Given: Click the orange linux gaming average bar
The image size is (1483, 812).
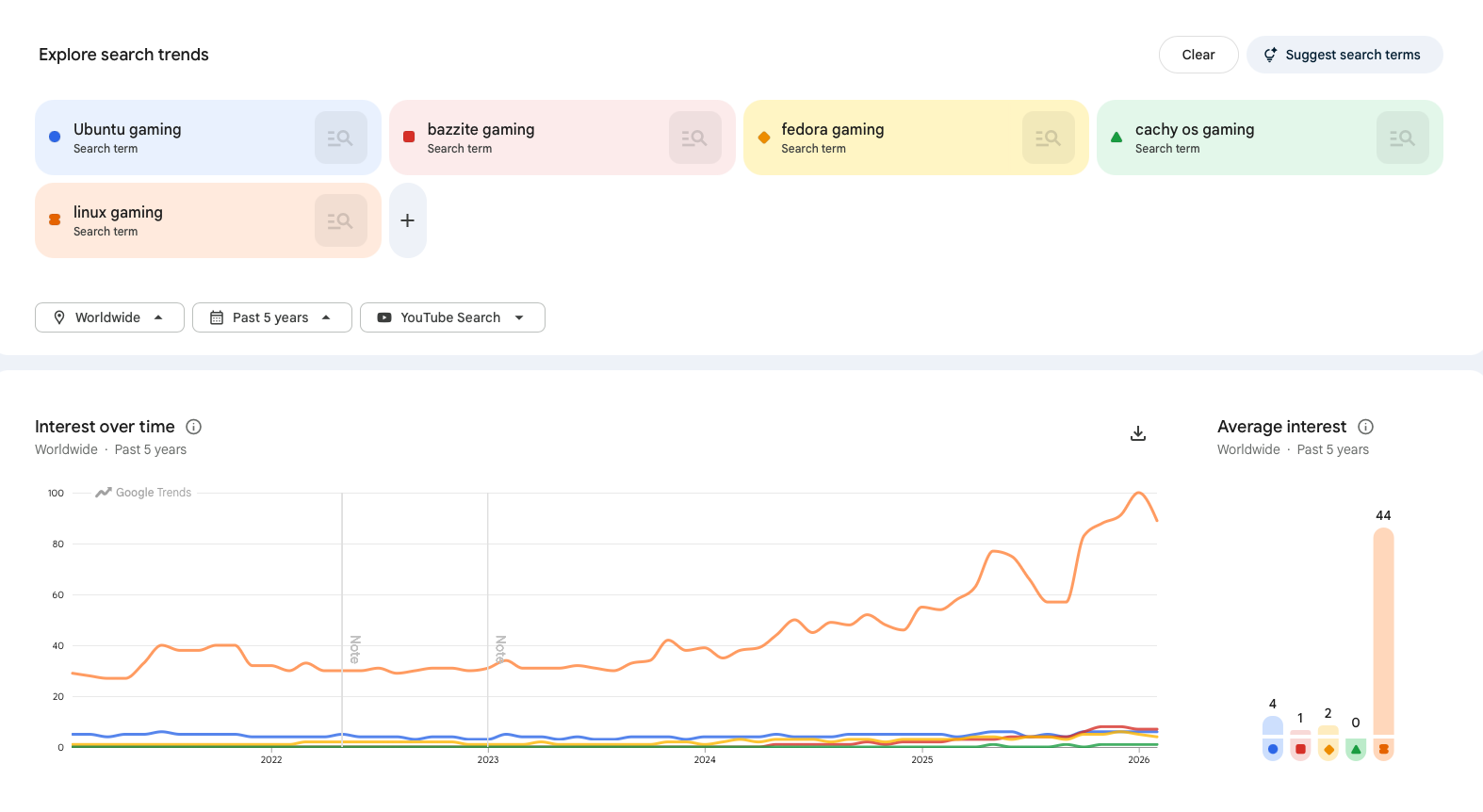Looking at the screenshot, I should tap(1383, 630).
